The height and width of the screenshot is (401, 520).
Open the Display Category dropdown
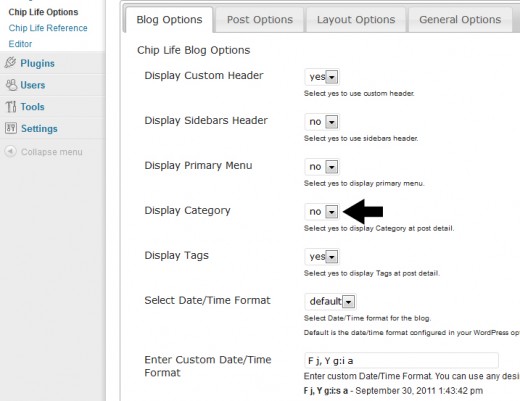click(x=322, y=212)
